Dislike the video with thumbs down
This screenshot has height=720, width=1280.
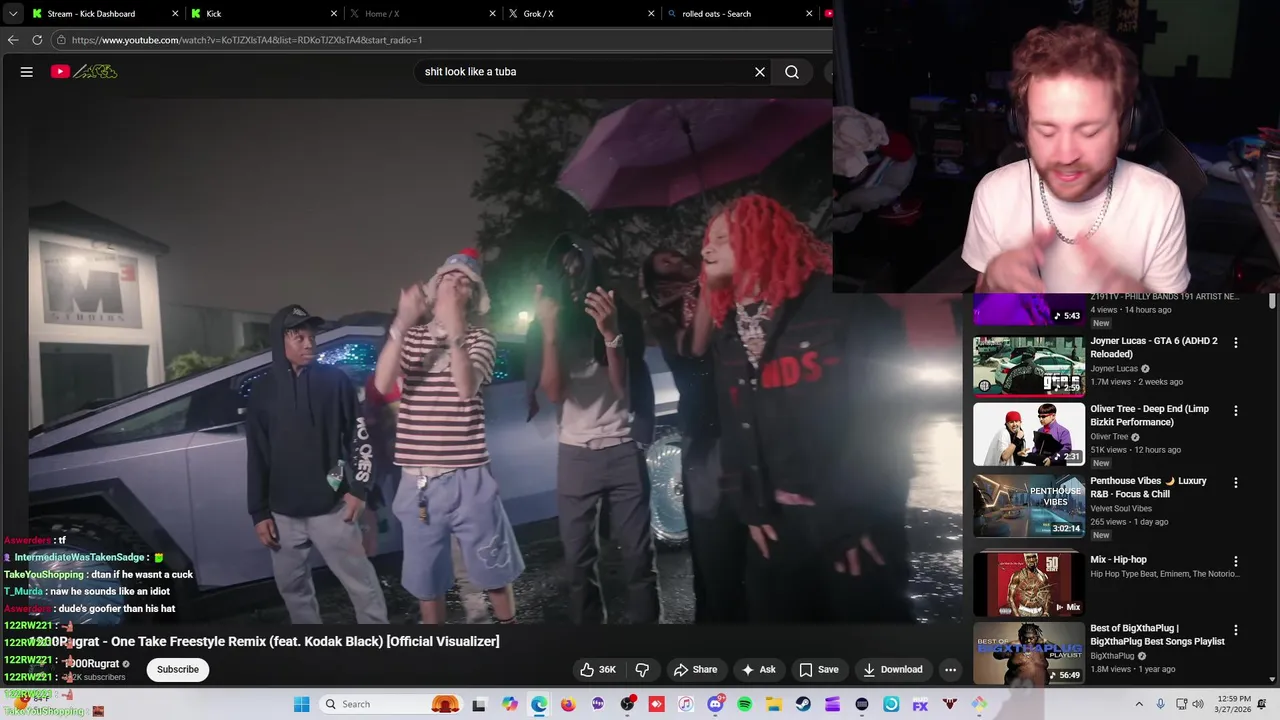point(643,669)
